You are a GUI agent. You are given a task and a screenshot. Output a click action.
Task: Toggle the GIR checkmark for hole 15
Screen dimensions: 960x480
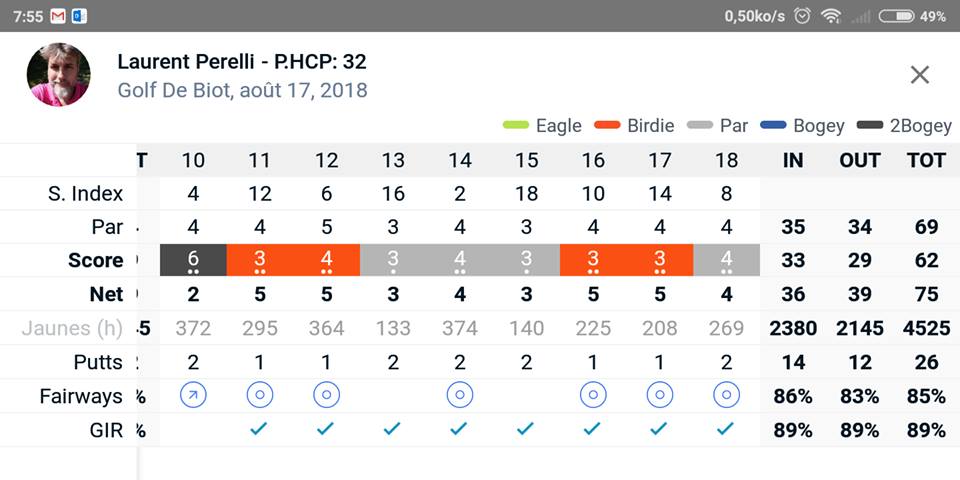(x=527, y=429)
